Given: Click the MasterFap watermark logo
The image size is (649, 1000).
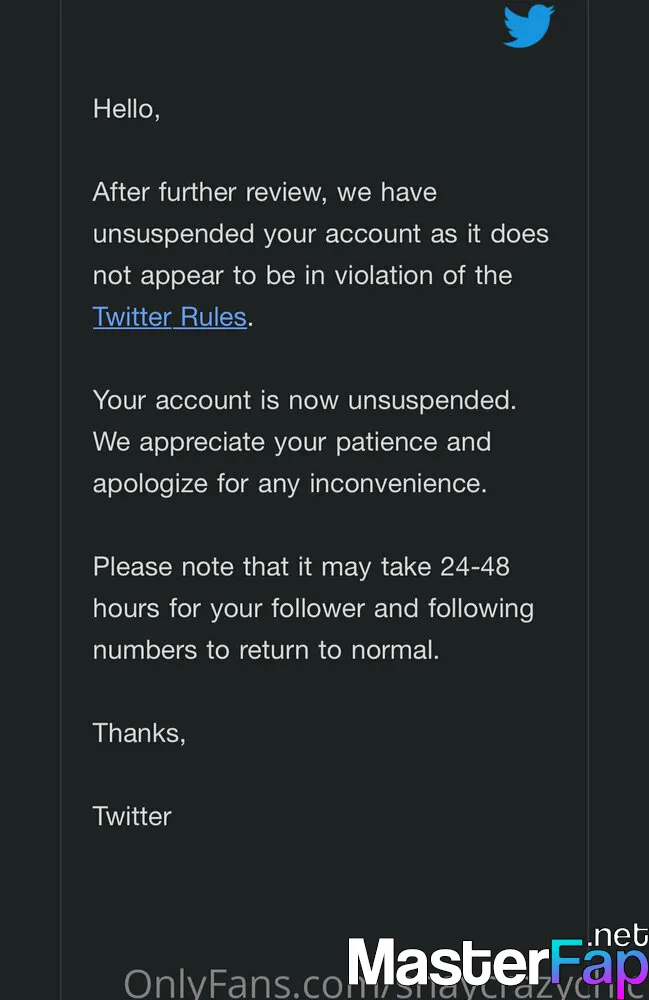Looking at the screenshot, I should pos(498,959).
